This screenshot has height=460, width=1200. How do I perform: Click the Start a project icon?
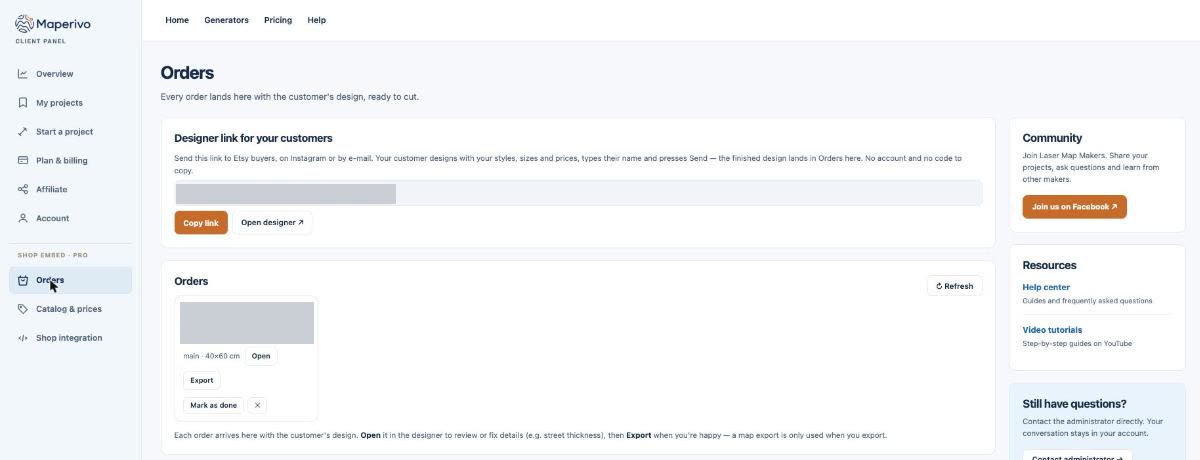click(x=23, y=132)
